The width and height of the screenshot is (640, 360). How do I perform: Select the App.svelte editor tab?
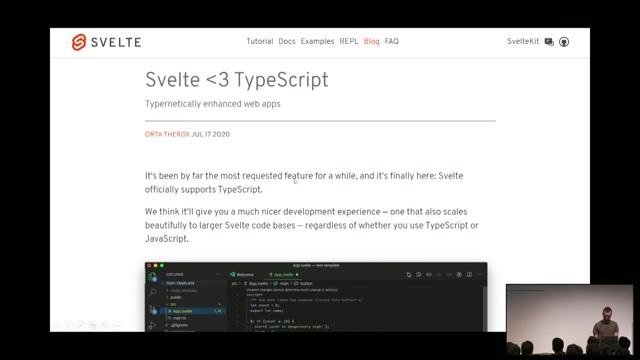click(284, 275)
